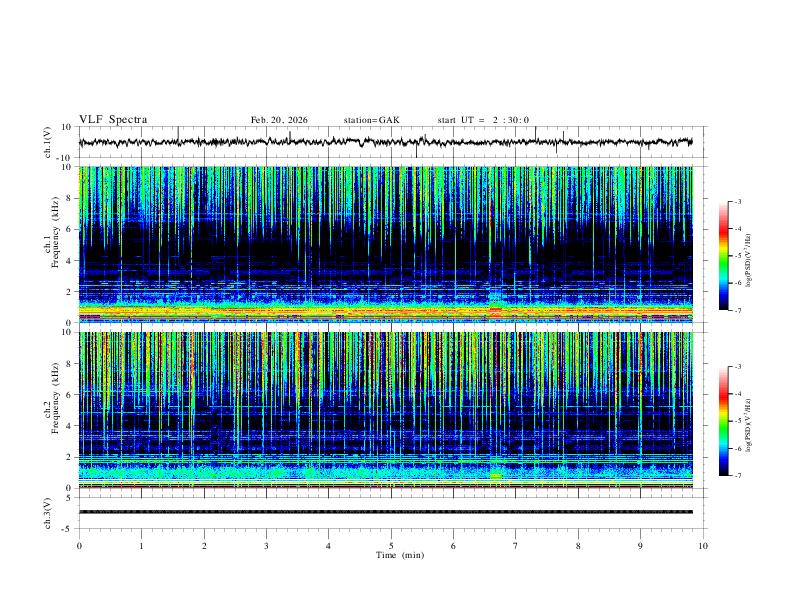The image size is (792, 612).
Task: Click the "5" tick of the ch.3(V) axis
Action: click(70, 497)
